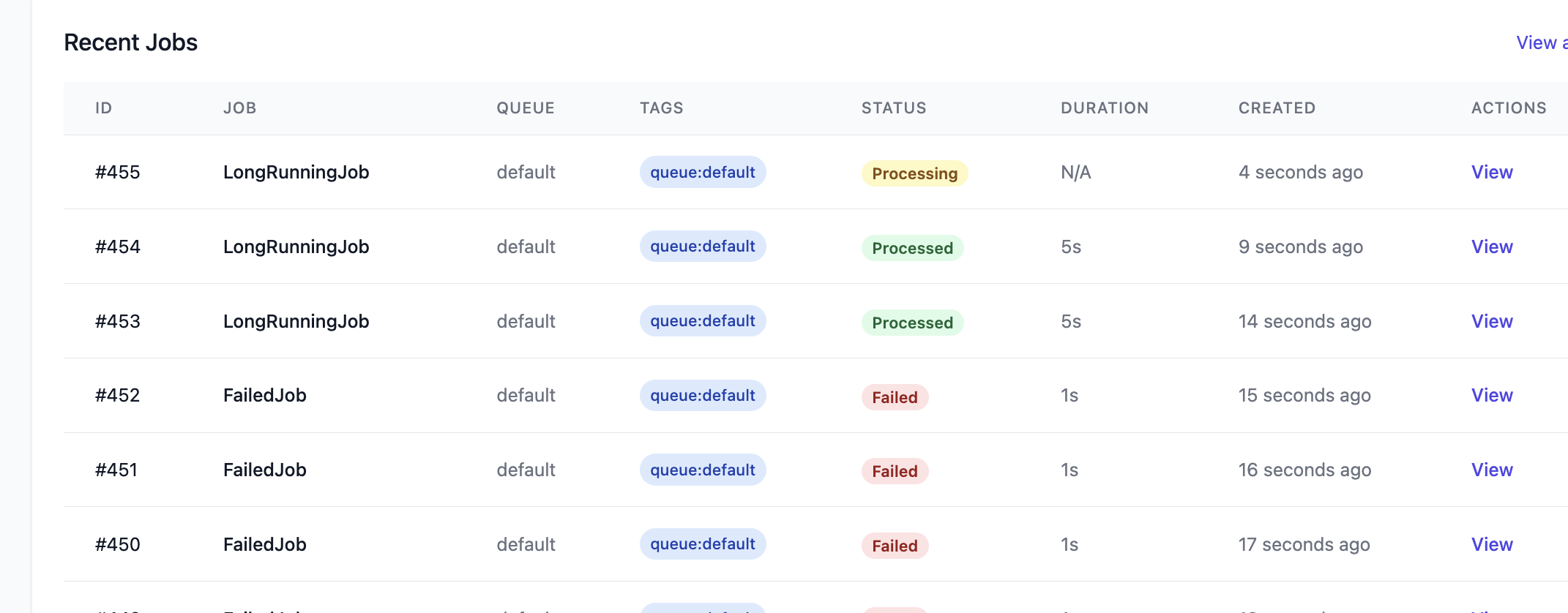Click View for job #453

point(1491,321)
